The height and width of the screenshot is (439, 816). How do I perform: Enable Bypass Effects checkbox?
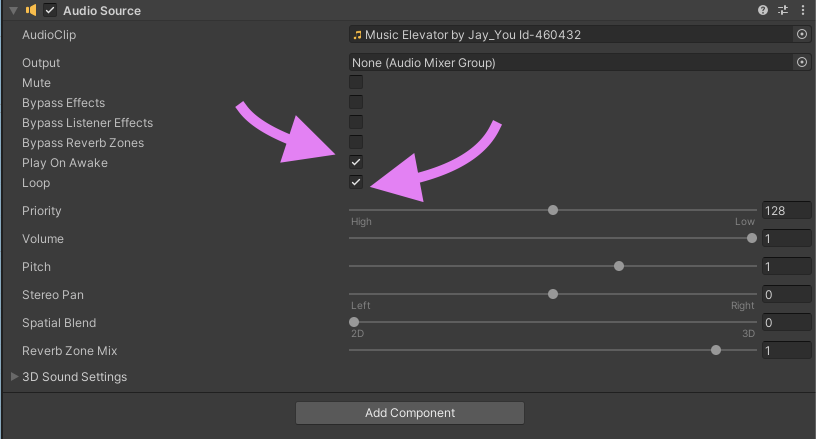[x=356, y=102]
